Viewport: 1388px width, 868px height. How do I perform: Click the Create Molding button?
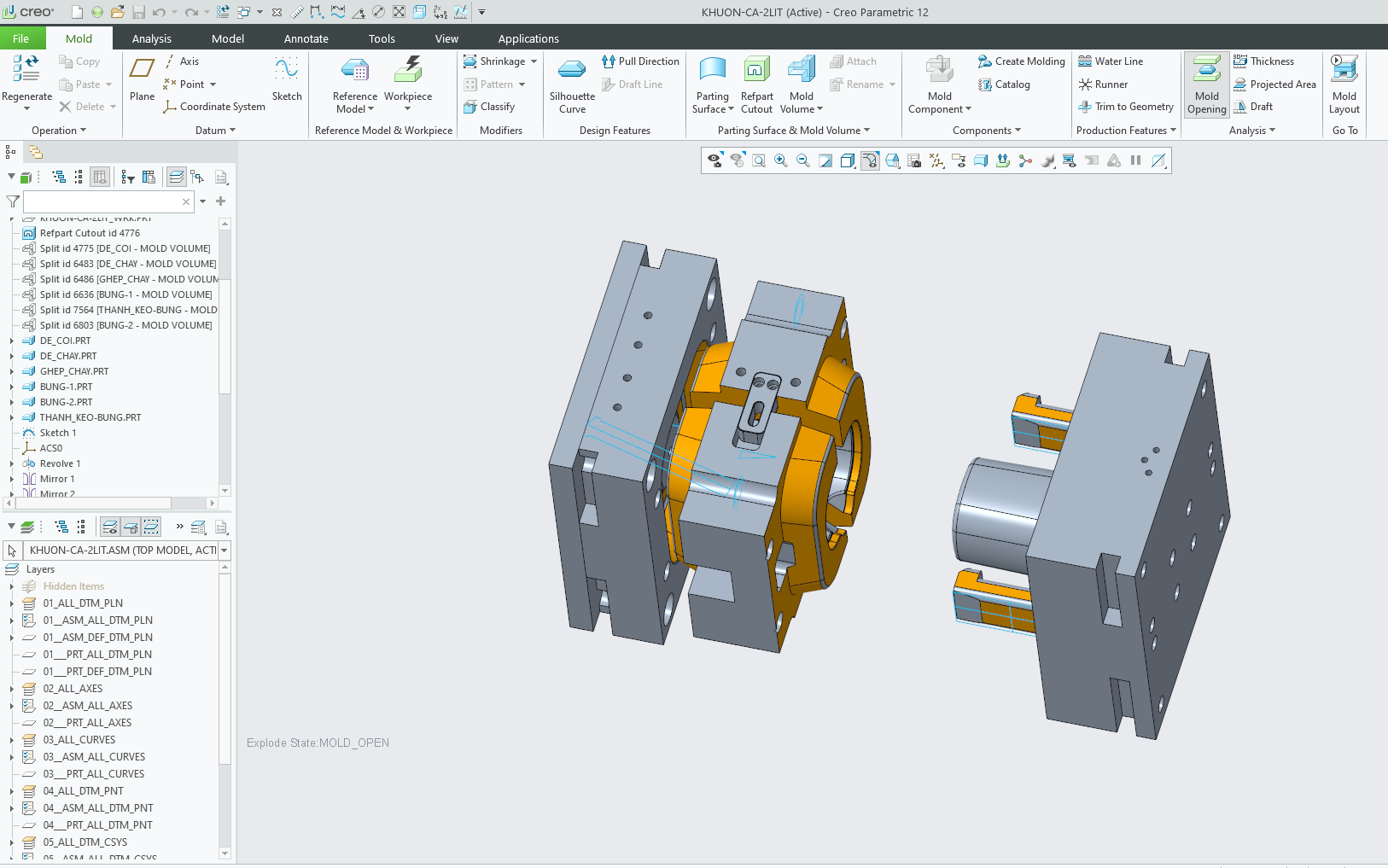pyautogui.click(x=1021, y=61)
